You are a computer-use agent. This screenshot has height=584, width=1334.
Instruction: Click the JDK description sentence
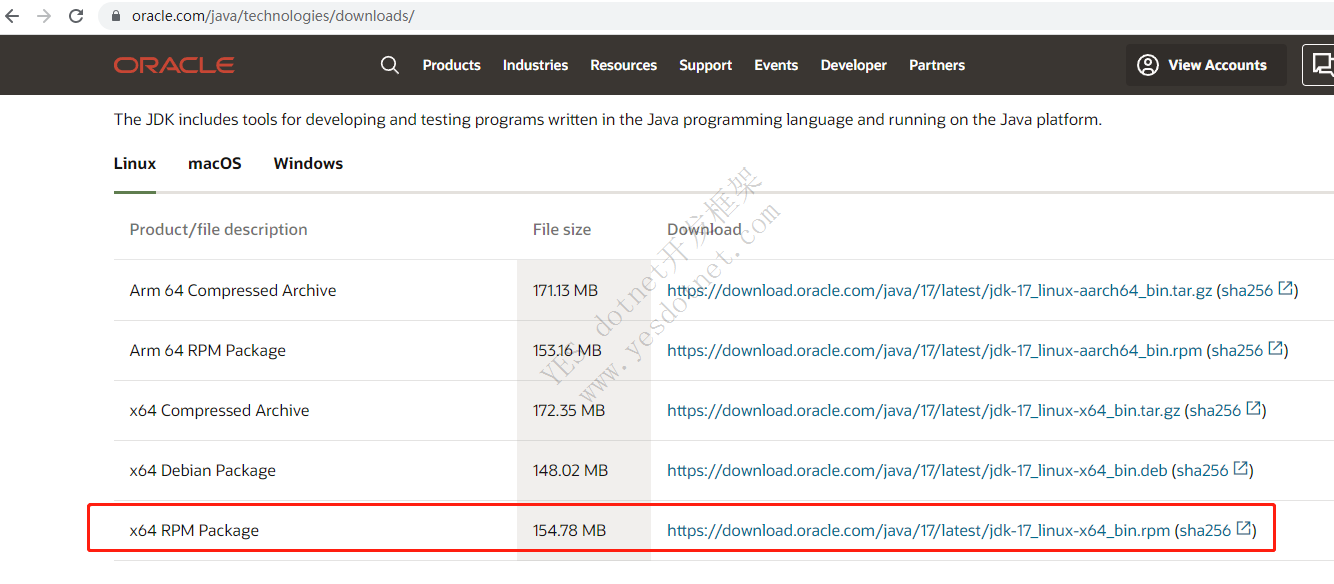tap(608, 120)
